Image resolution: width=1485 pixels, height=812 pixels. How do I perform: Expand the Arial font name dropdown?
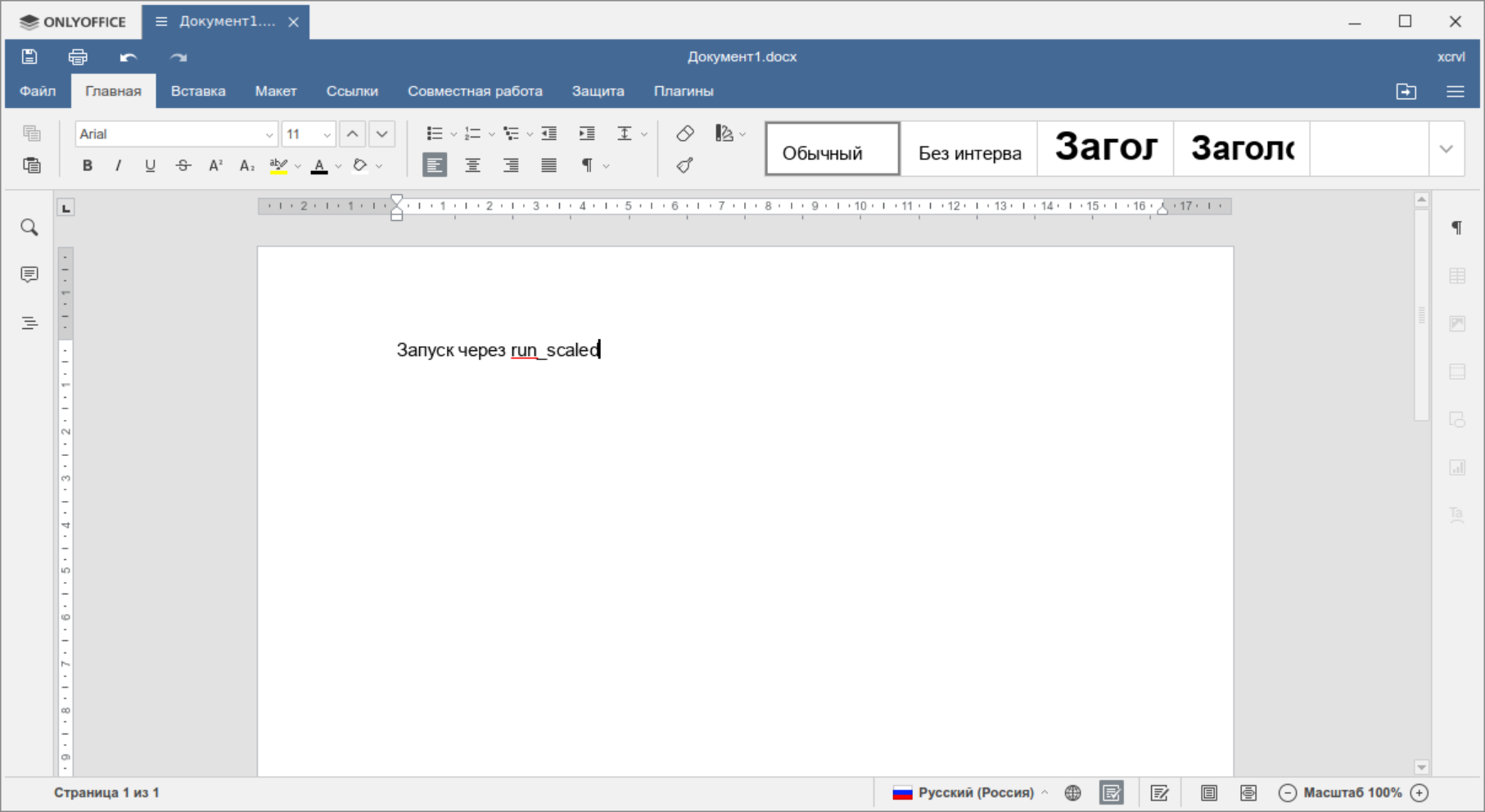(269, 134)
